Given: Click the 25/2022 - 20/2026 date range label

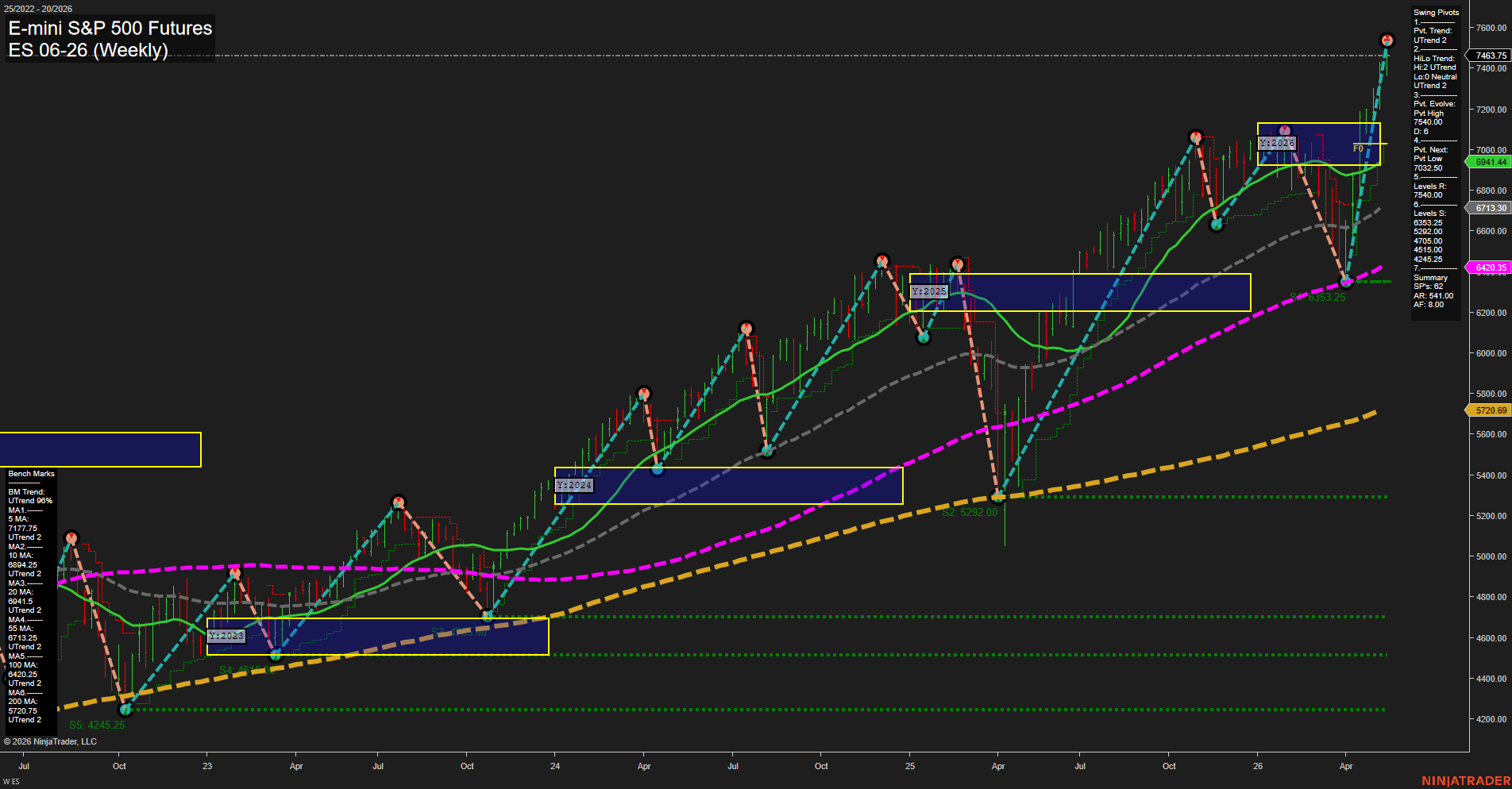Looking at the screenshot, I should click(38, 9).
